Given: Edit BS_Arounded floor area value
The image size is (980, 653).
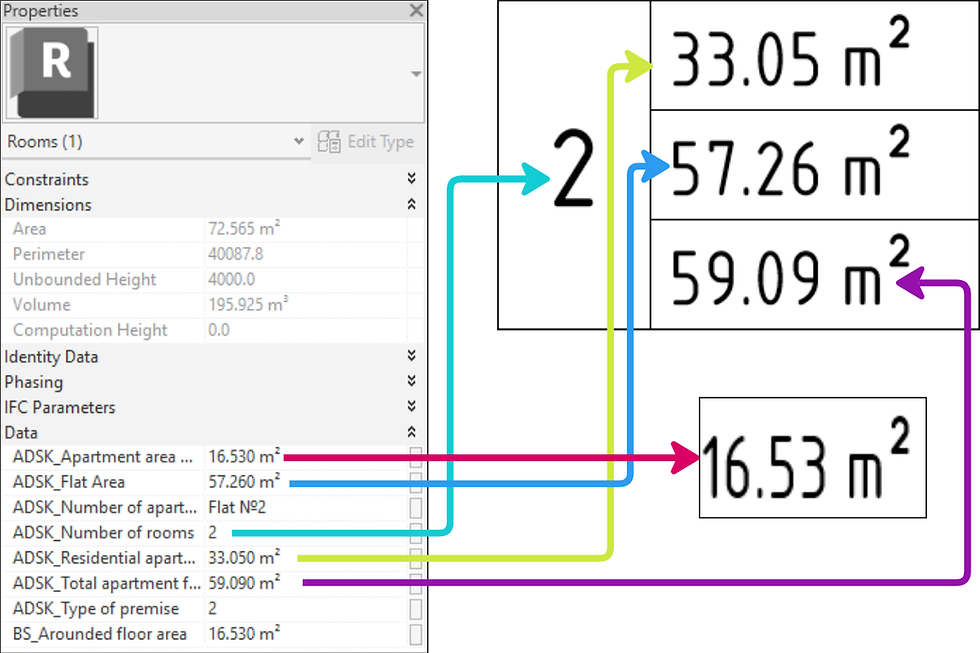Looking at the screenshot, I should click(x=306, y=634).
